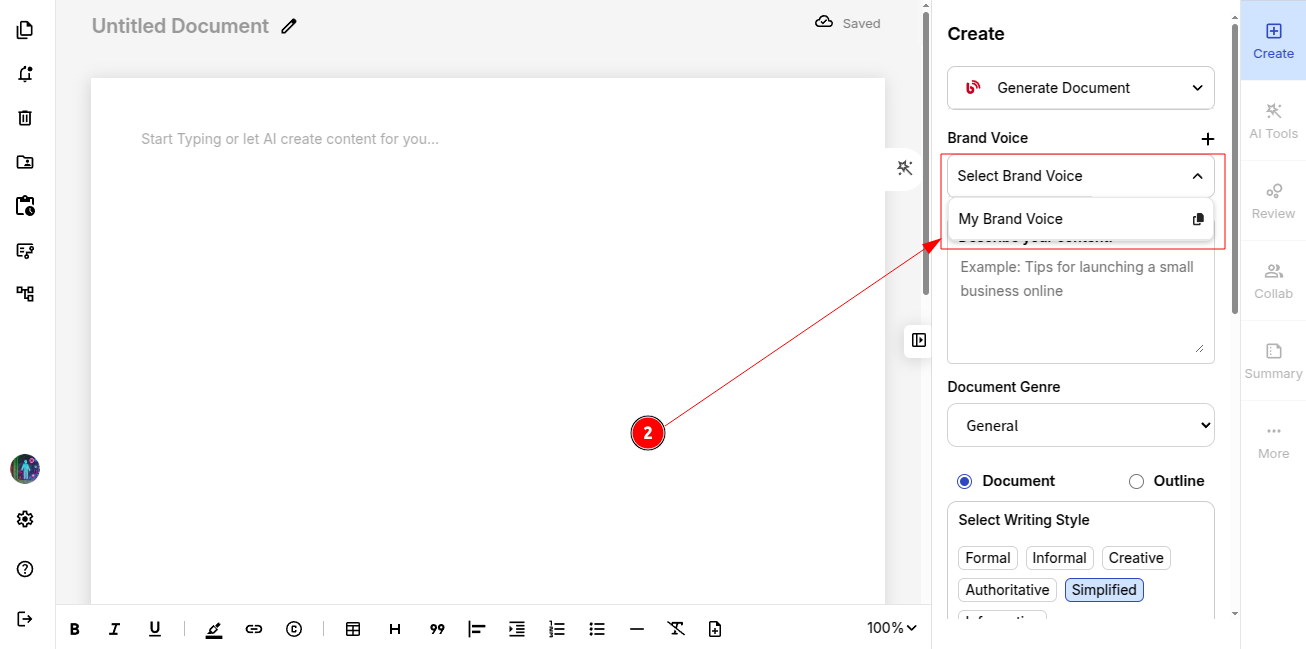The height and width of the screenshot is (649, 1306).
Task: Click the copy icon beside My Brand Voice
Action: pos(1198,219)
